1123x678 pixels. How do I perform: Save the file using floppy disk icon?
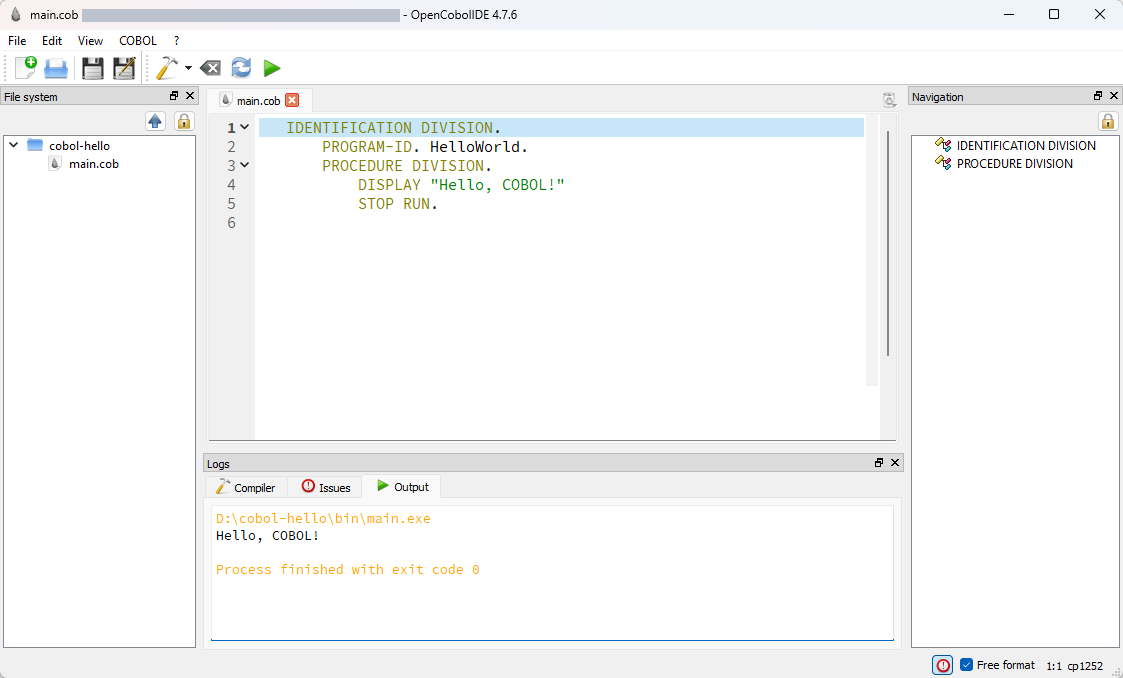pyautogui.click(x=93, y=68)
